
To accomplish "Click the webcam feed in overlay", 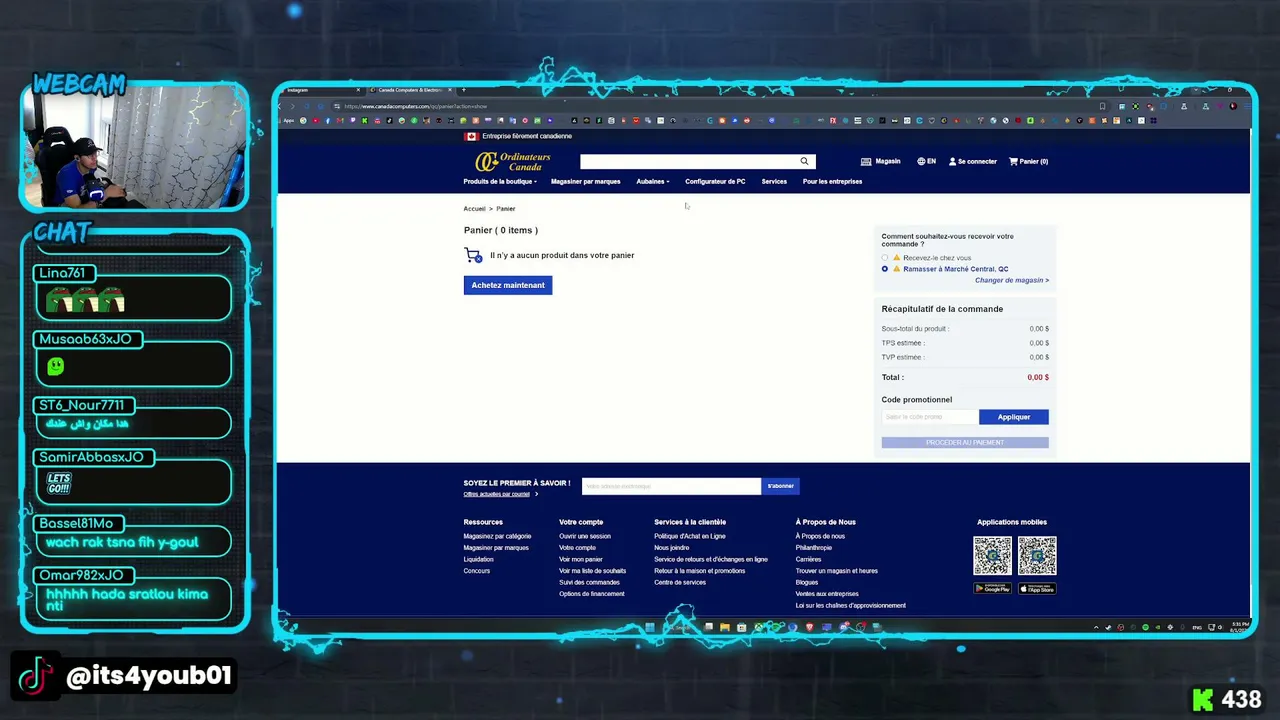I will coord(134,146).
